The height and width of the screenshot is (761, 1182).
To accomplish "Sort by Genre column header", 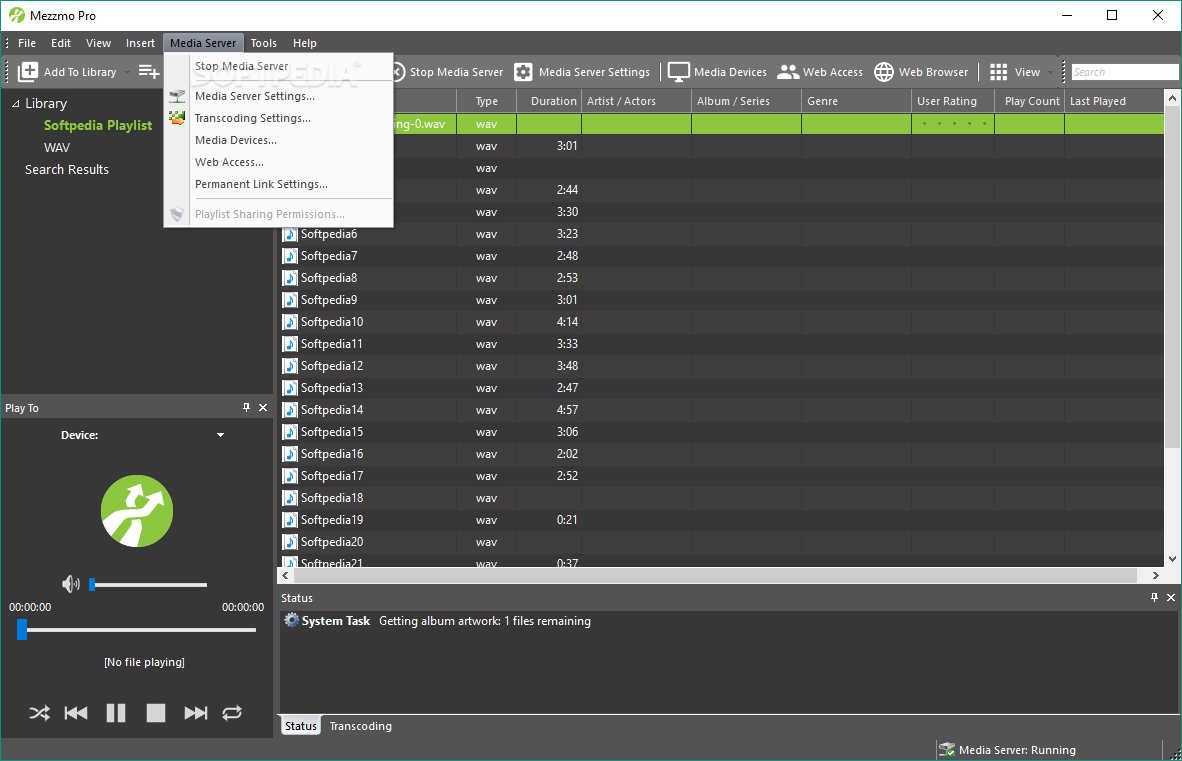I will coord(856,101).
